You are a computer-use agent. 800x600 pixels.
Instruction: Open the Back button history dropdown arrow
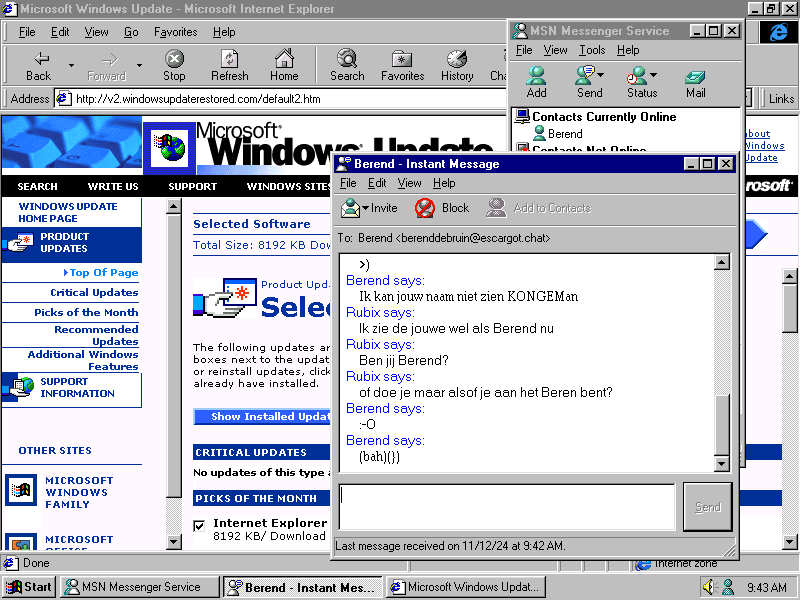71,66
